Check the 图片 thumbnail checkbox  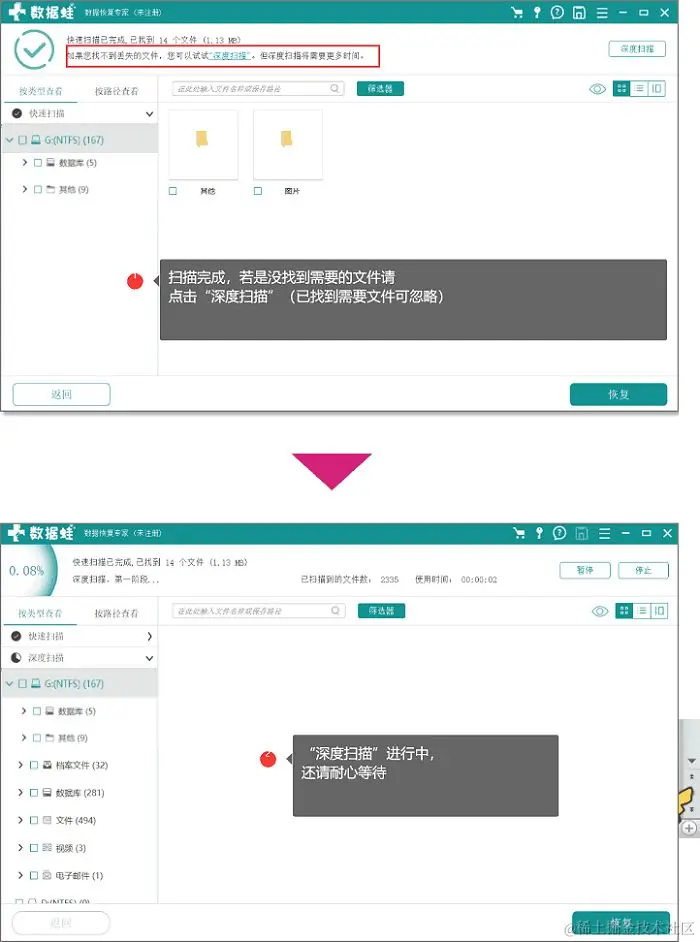[x=258, y=191]
